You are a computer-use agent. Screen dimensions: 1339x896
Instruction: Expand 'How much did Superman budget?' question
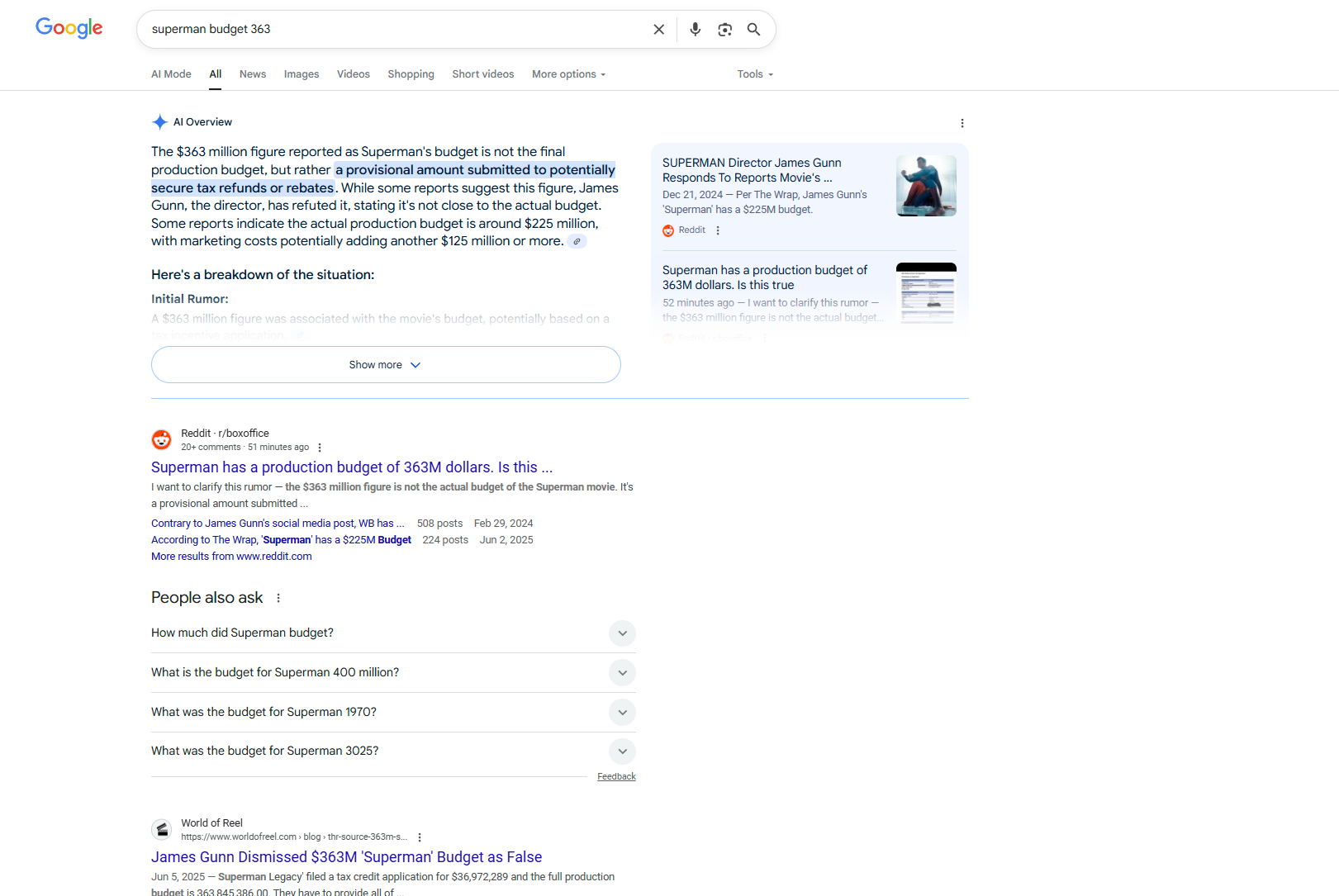(x=393, y=633)
